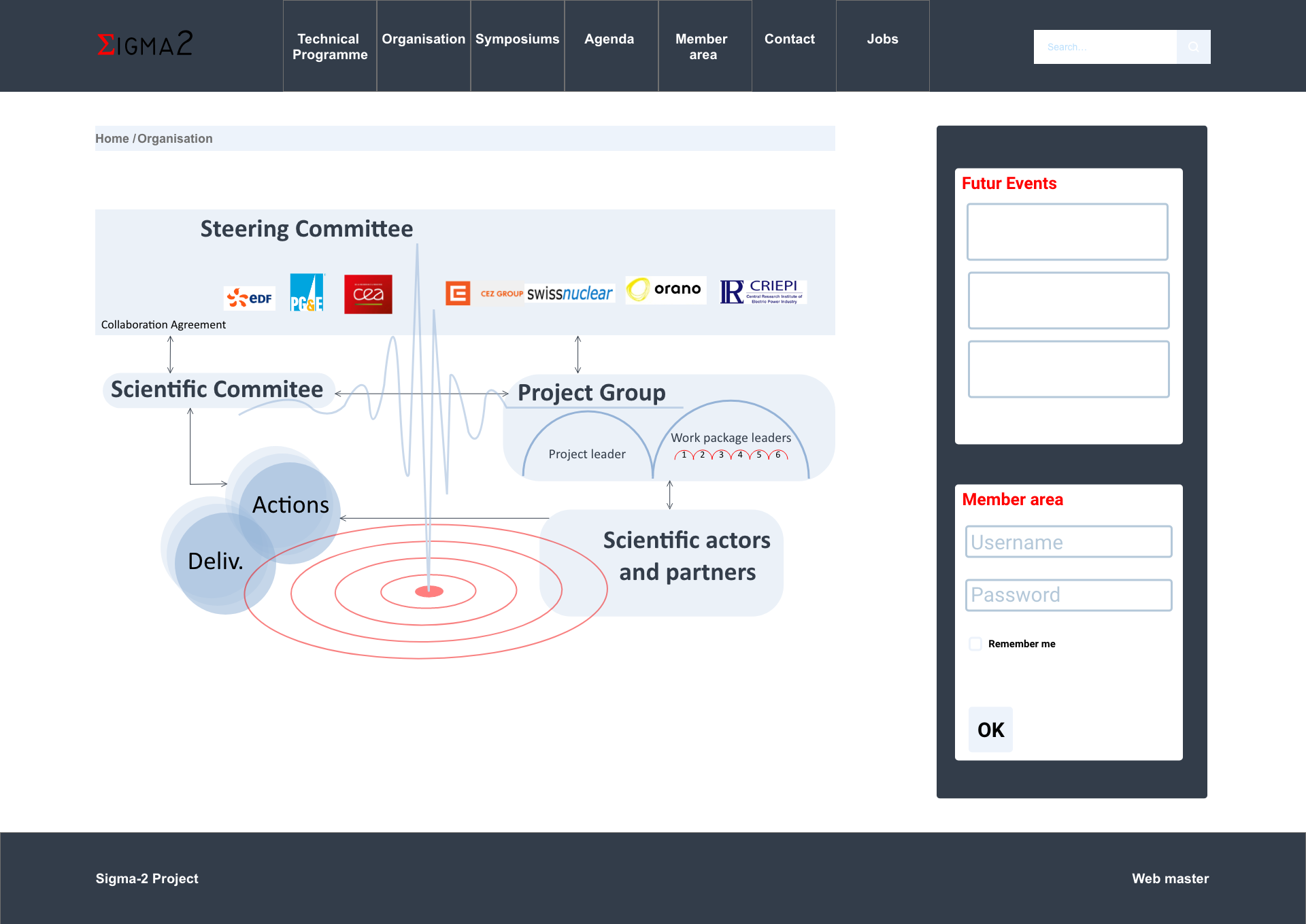
Task: Click the EDF logo
Action: pos(250,298)
